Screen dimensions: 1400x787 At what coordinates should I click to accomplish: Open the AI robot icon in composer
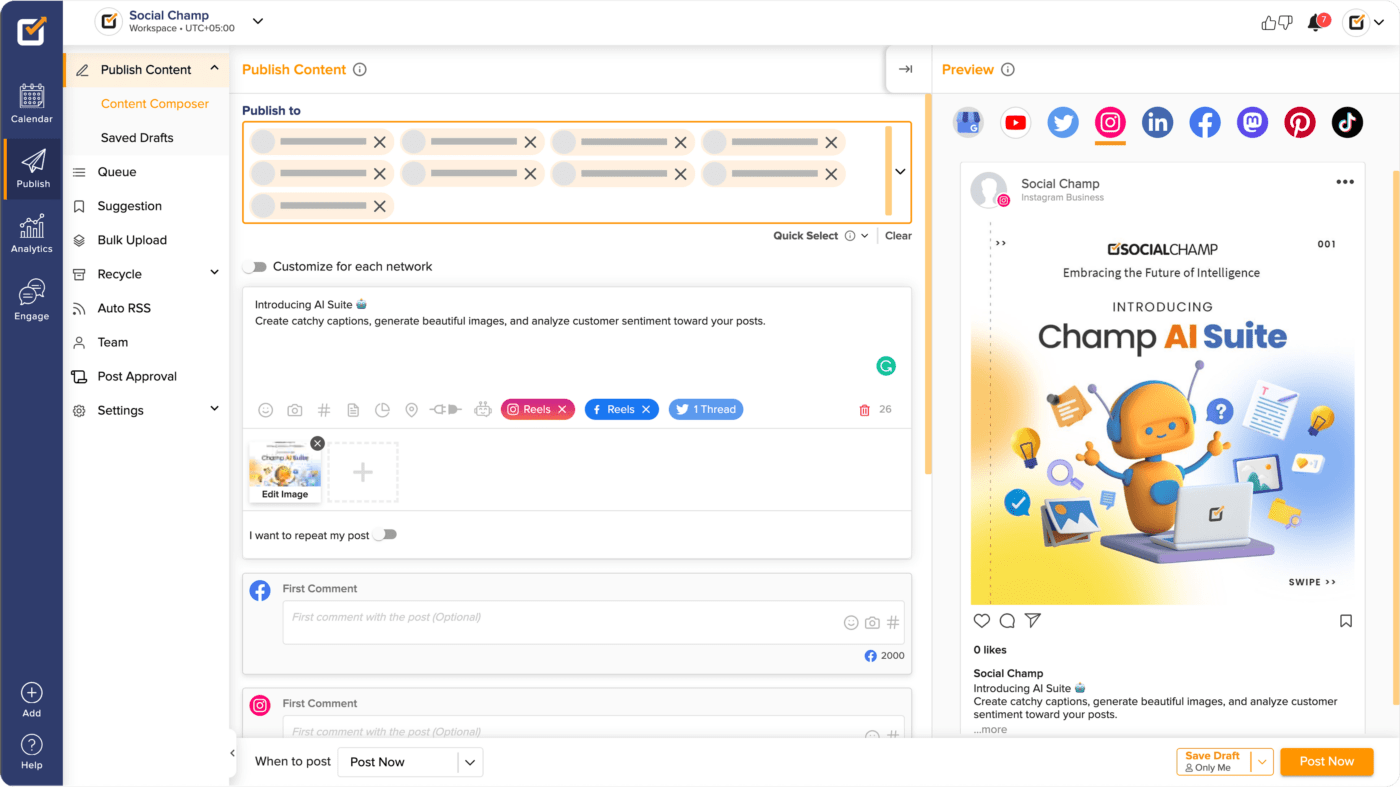coord(483,410)
